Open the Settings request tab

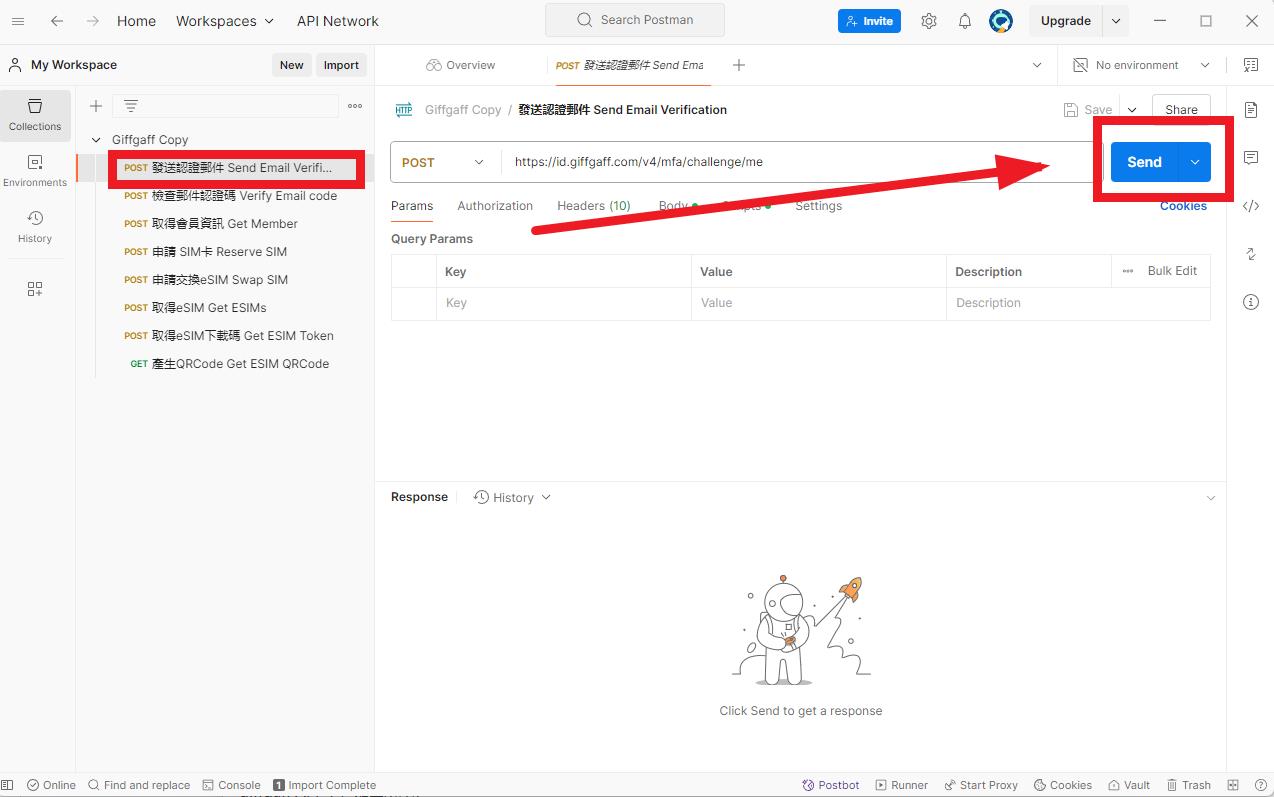point(818,206)
